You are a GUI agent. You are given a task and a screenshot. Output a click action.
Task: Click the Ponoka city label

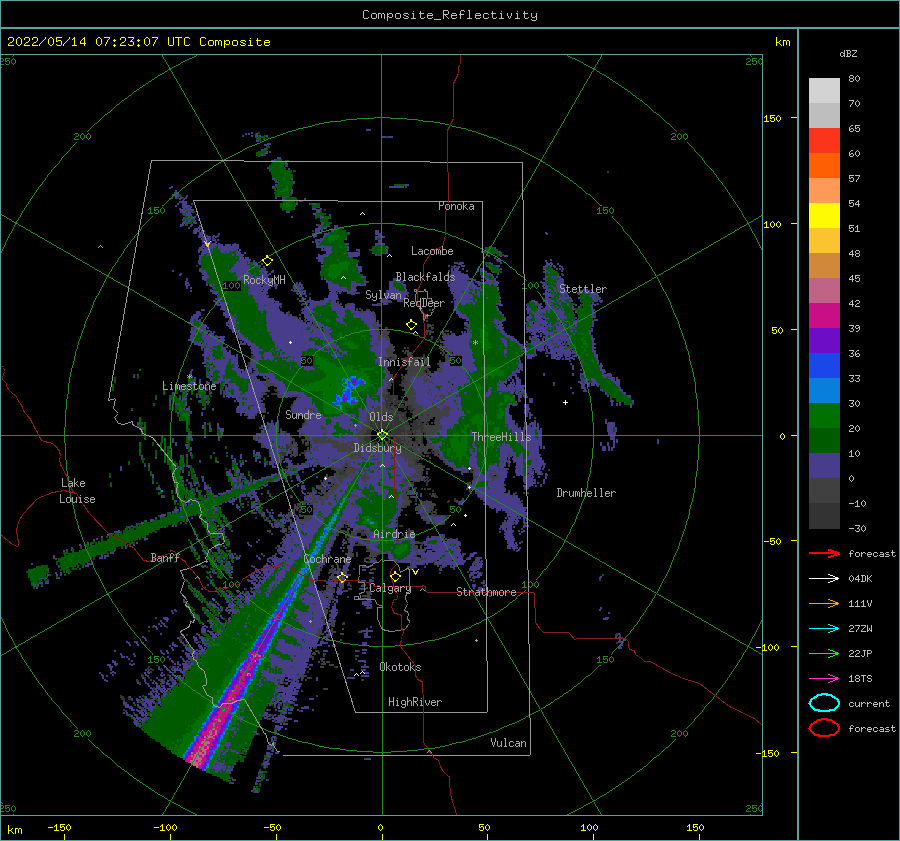click(456, 206)
